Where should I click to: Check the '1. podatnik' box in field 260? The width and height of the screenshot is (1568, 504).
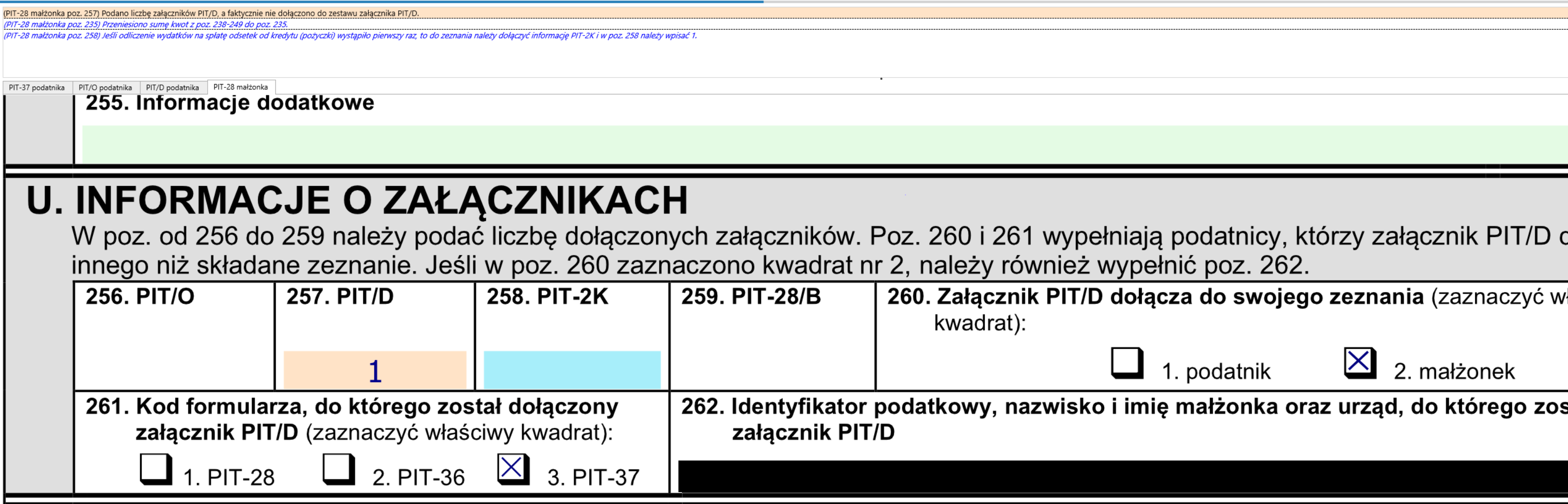(x=1126, y=363)
